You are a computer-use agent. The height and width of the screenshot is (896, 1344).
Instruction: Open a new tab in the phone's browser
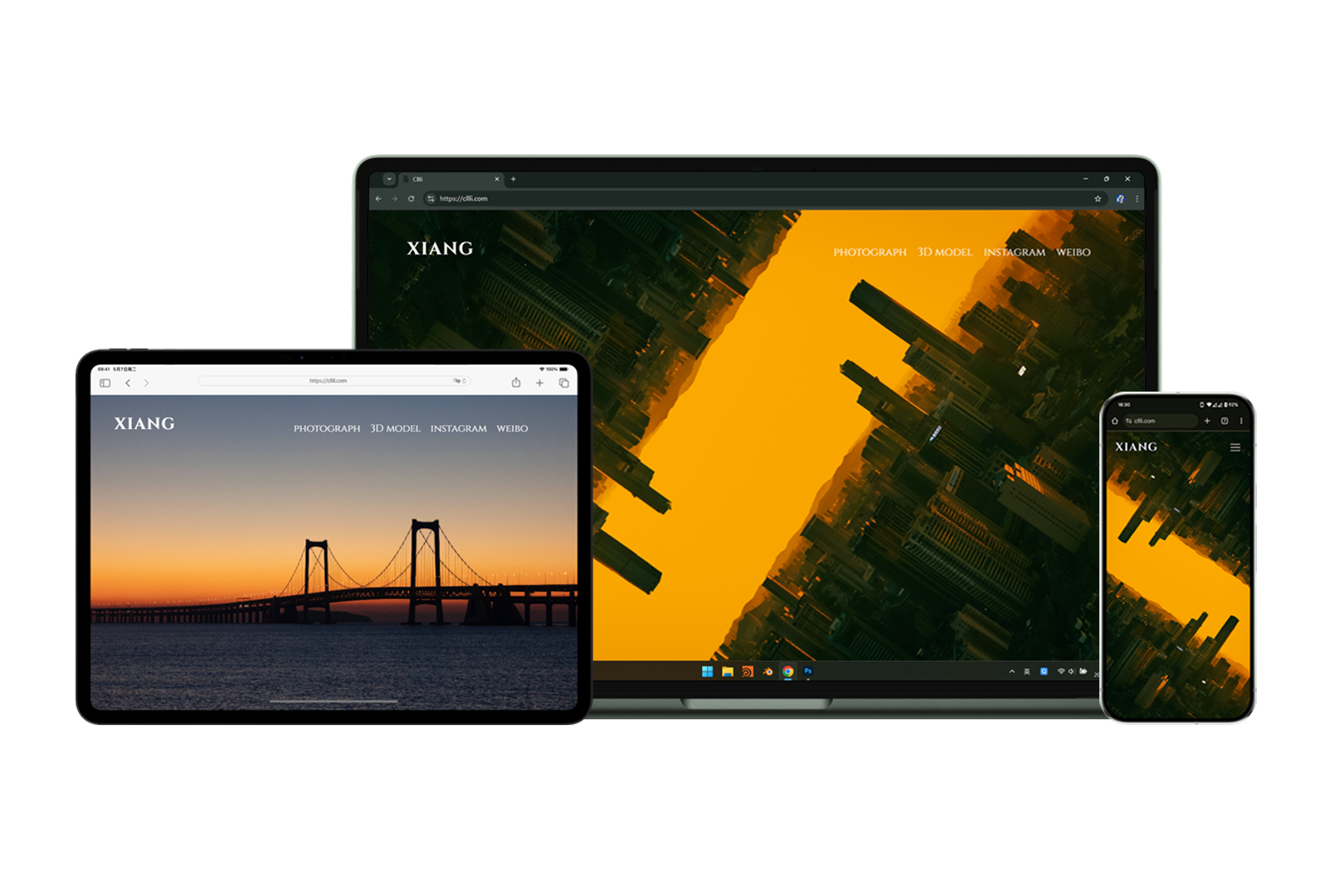1207,421
